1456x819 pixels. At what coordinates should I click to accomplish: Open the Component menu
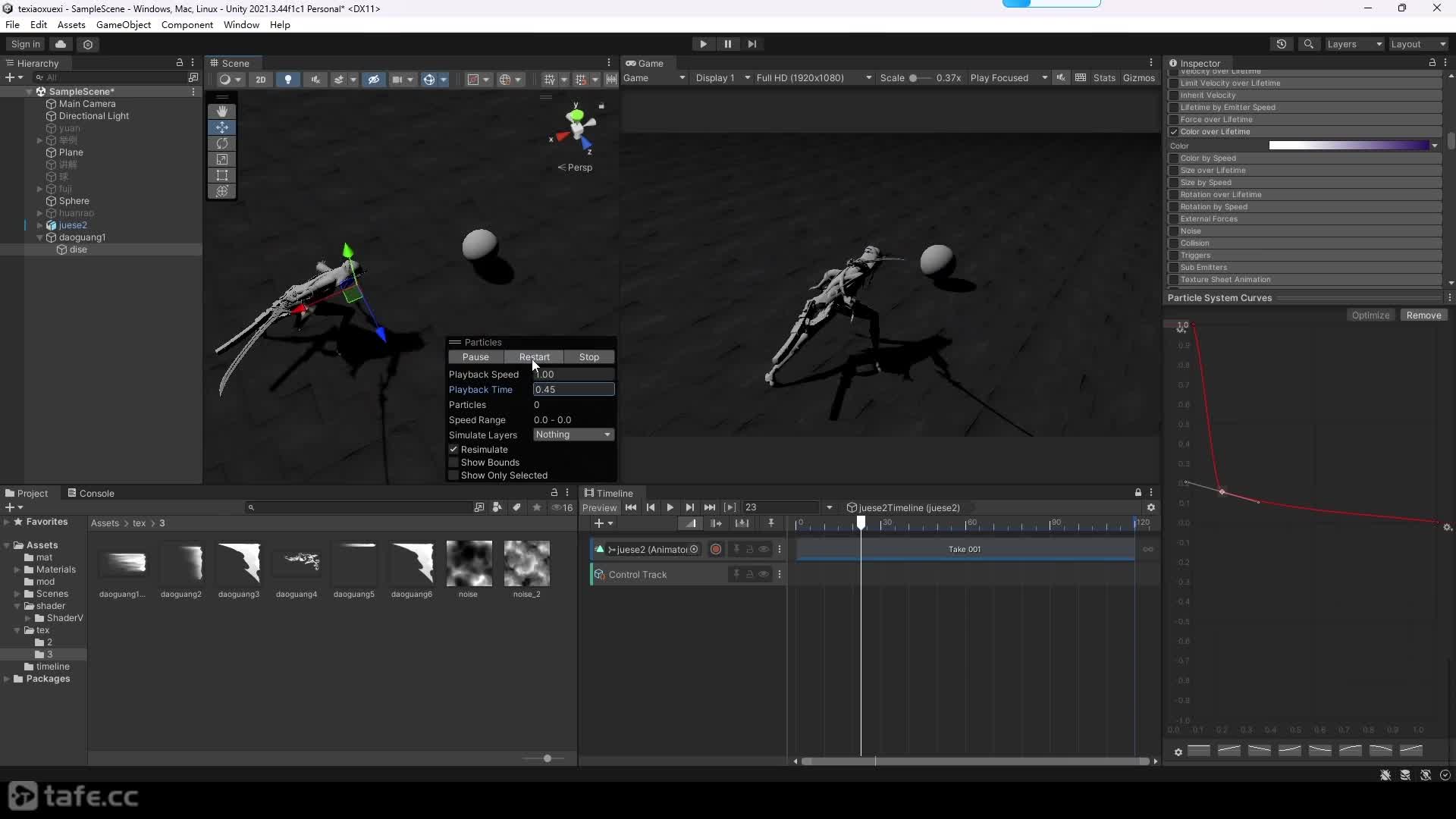(187, 24)
